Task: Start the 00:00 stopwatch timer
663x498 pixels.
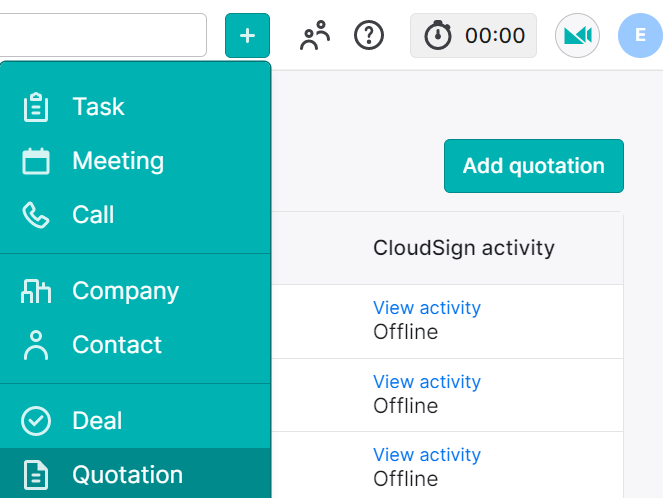Action: pyautogui.click(x=473, y=36)
